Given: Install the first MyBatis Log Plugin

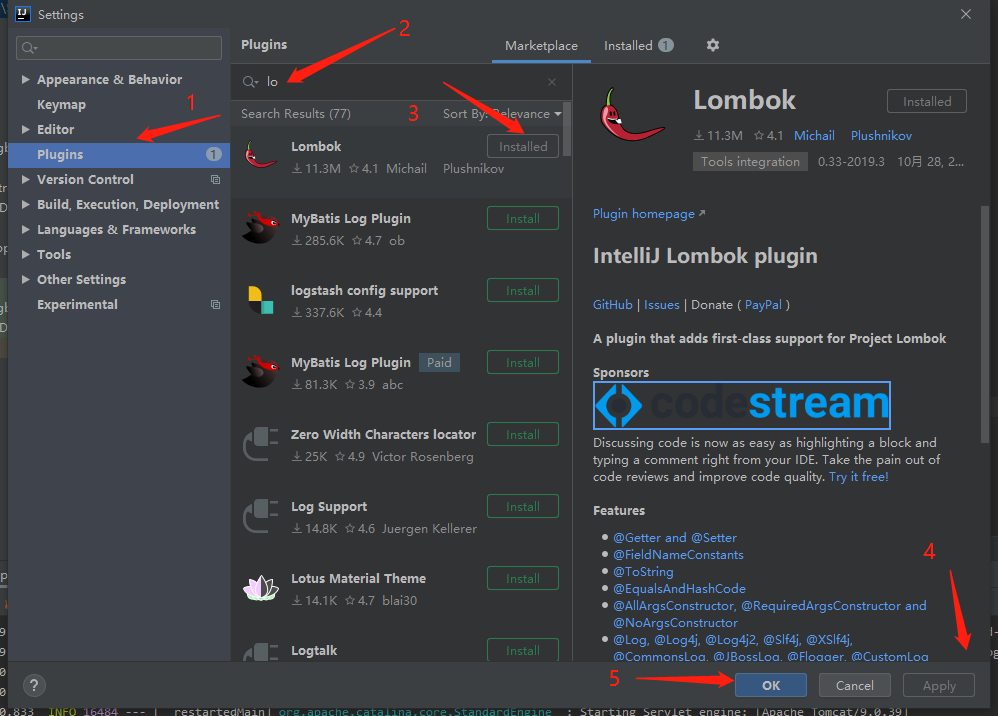Looking at the screenshot, I should point(523,218).
